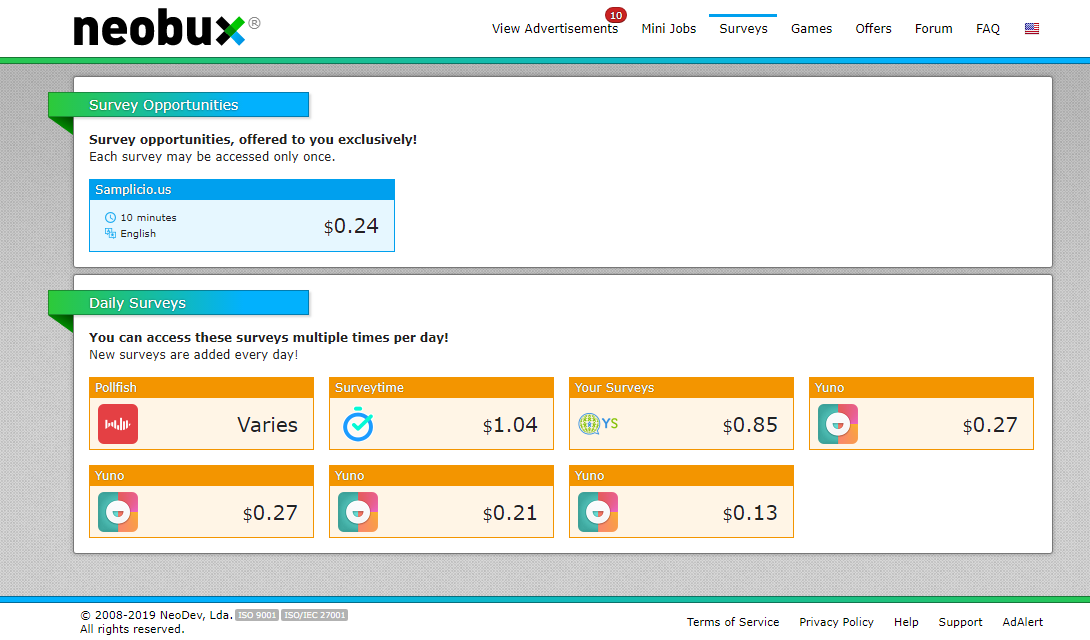The height and width of the screenshot is (640, 1090).
Task: Open View Advertisements in the navigation
Action: 555,28
